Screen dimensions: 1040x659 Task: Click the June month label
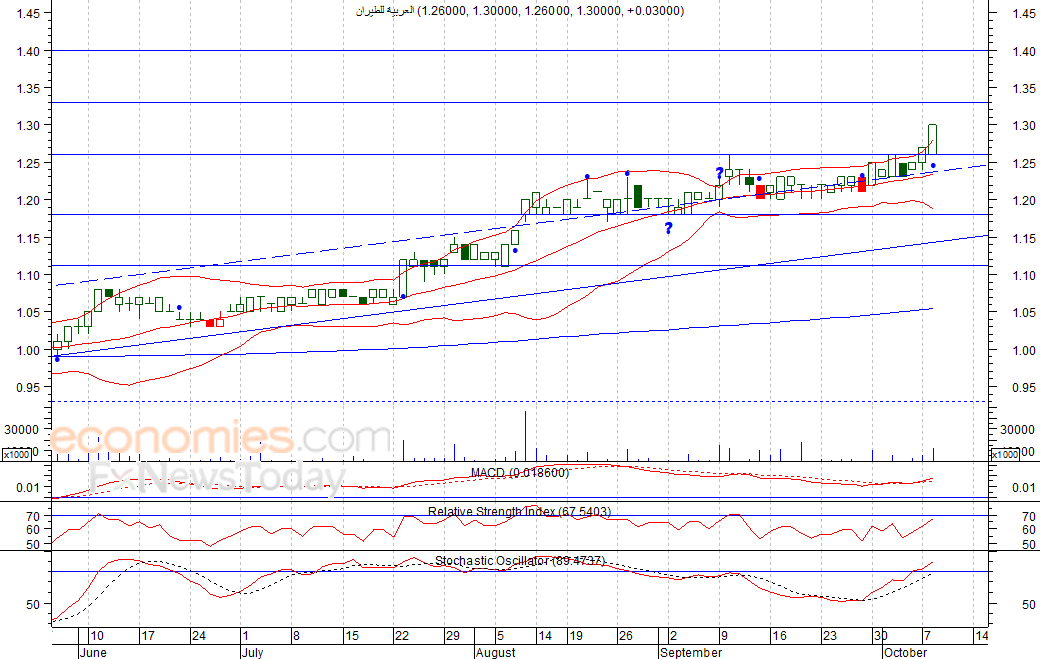93,652
